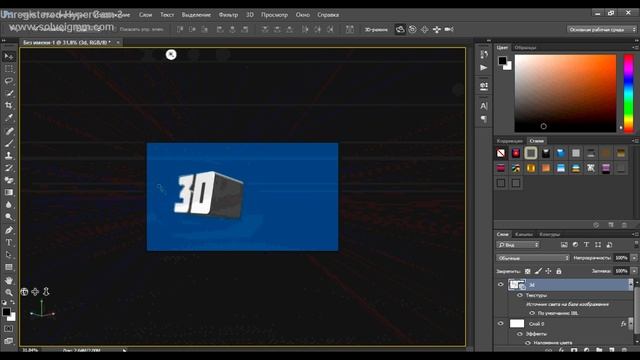The width and height of the screenshot is (640, 360).
Task: Select the Healing Brush tool
Action: (x=9, y=131)
